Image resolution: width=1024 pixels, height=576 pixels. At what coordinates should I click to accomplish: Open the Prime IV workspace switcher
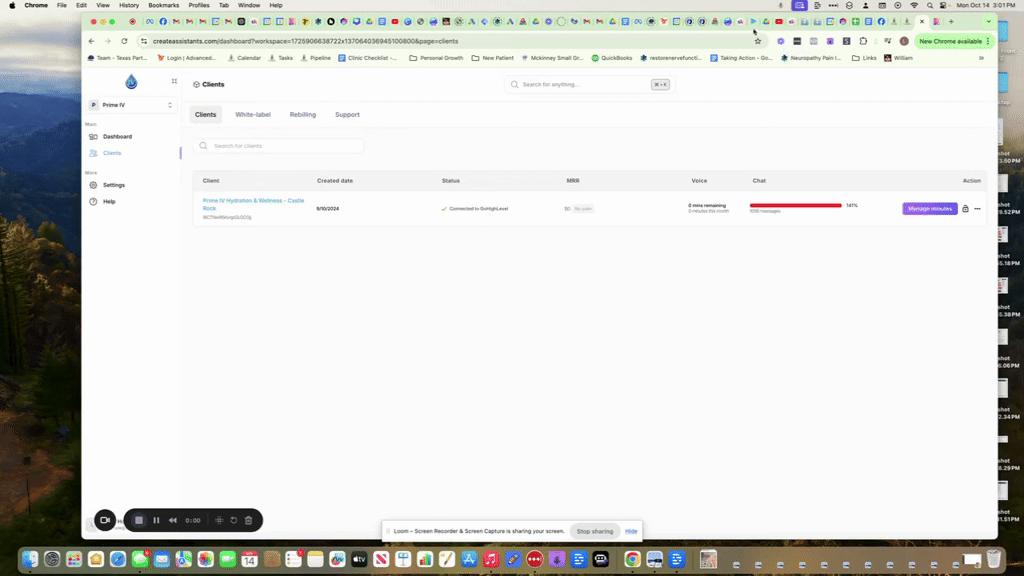point(131,104)
